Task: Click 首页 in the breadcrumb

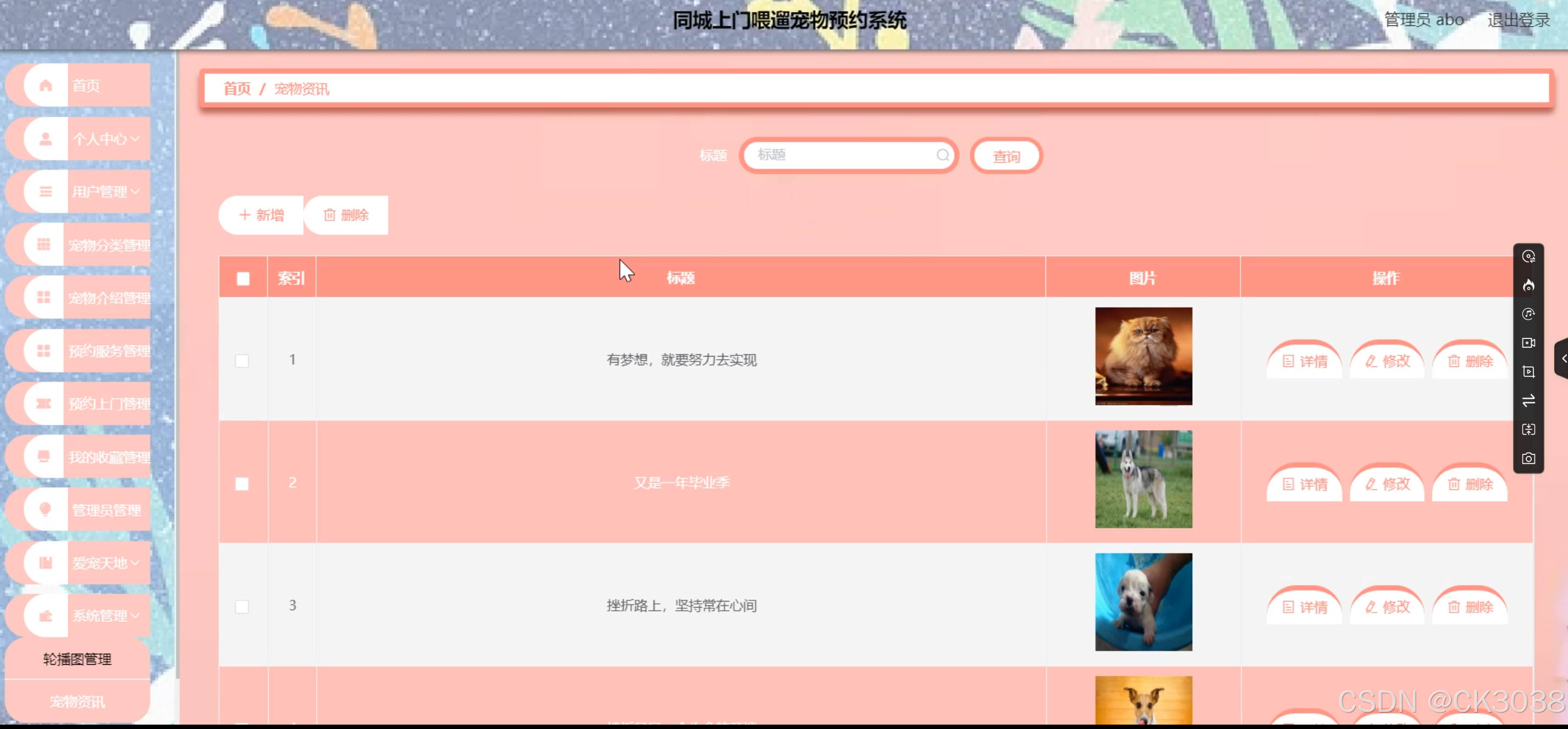Action: pyautogui.click(x=237, y=89)
